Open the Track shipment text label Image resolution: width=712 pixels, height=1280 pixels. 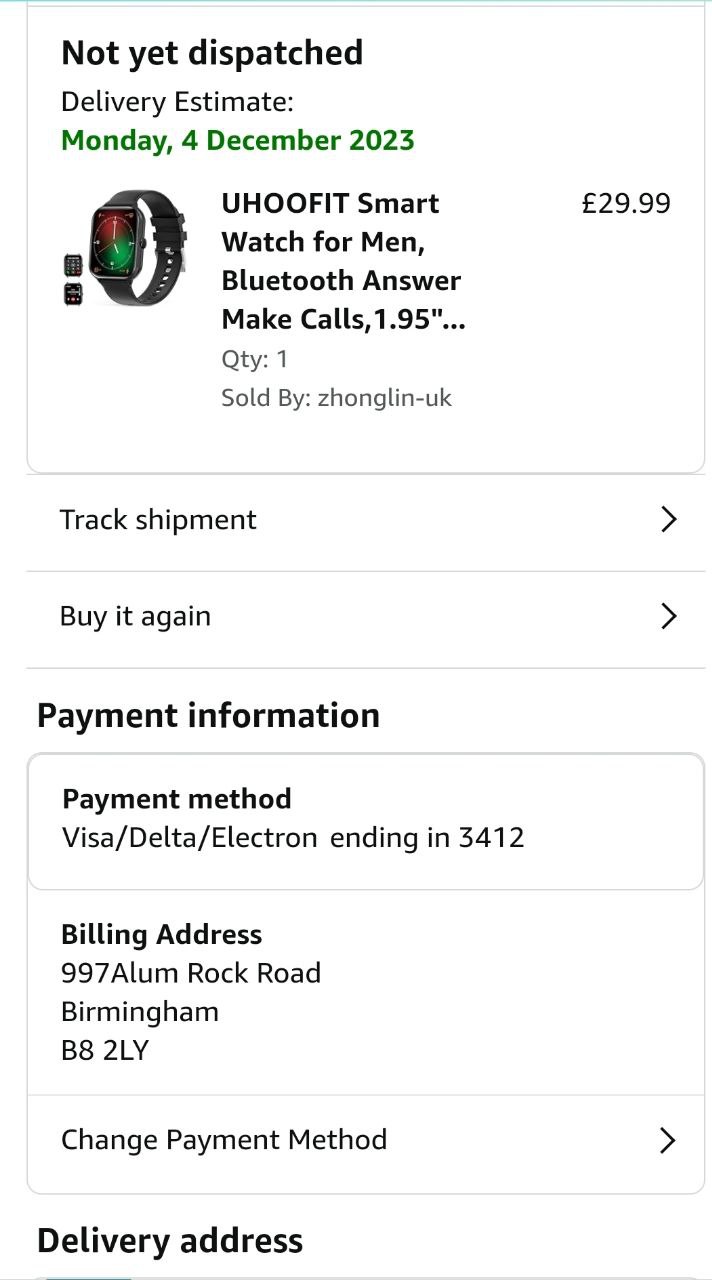click(x=158, y=520)
